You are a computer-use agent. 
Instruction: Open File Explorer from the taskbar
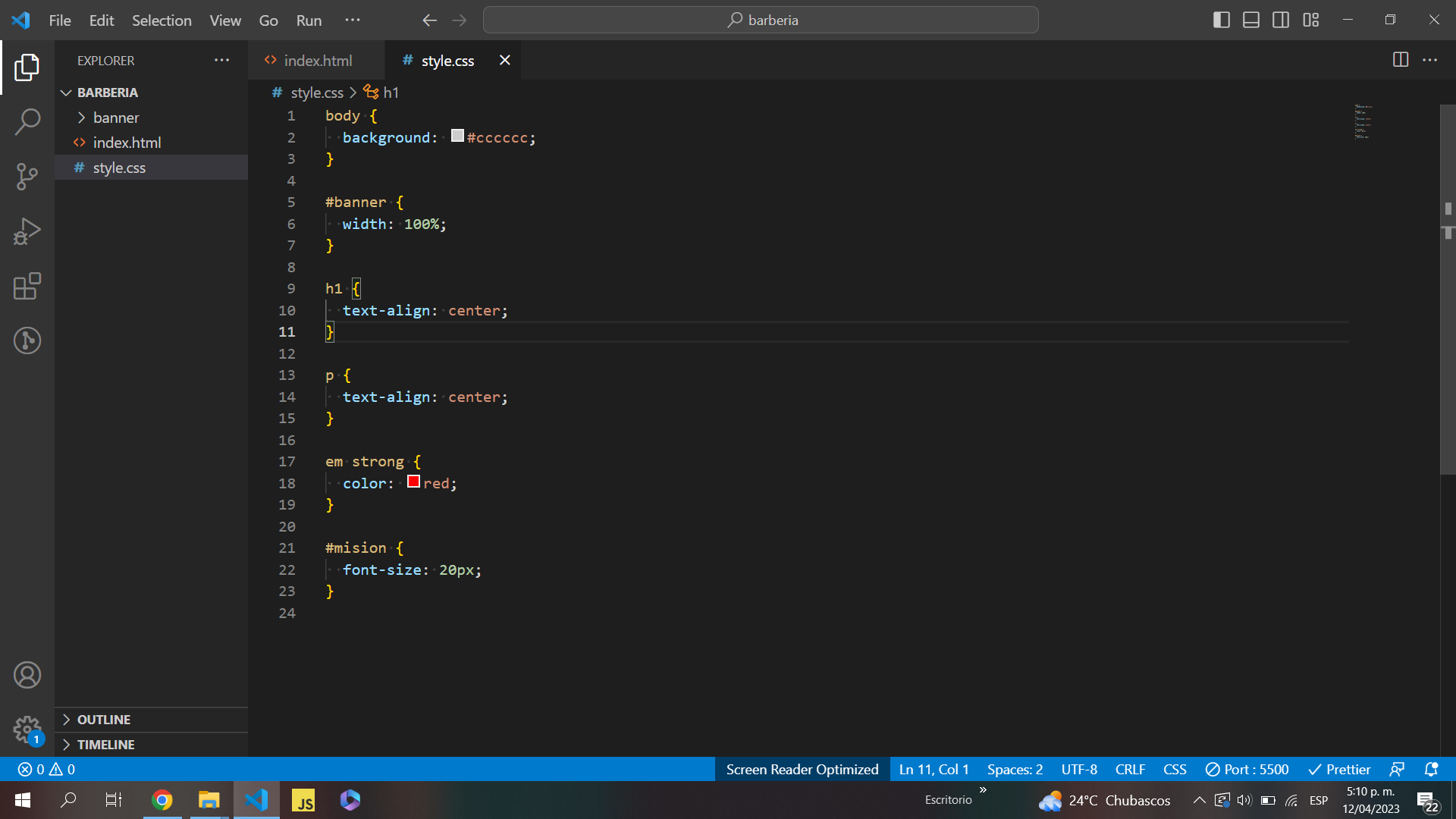point(209,800)
